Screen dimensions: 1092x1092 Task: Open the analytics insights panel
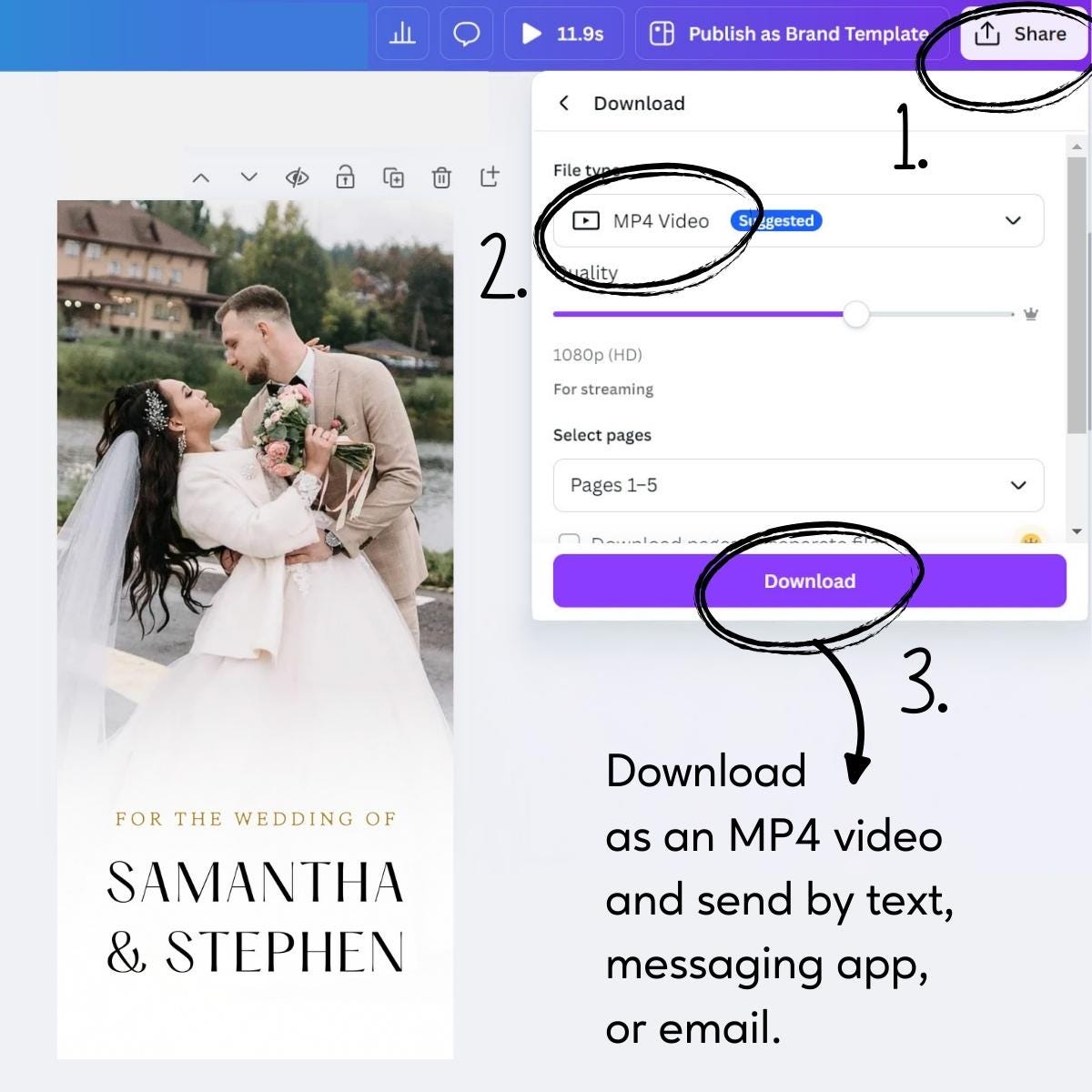tap(401, 34)
